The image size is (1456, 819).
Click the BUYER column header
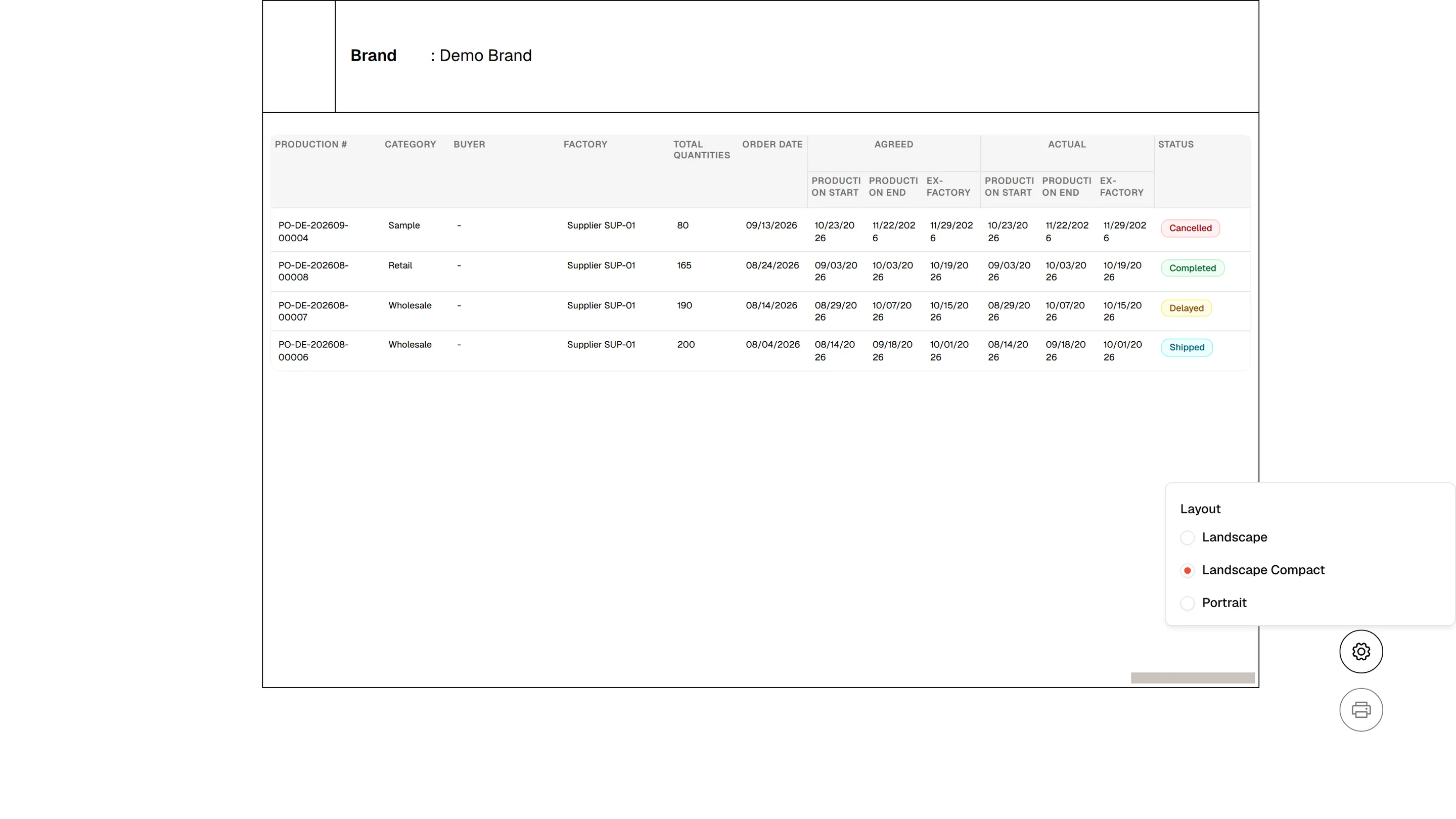coord(469,144)
